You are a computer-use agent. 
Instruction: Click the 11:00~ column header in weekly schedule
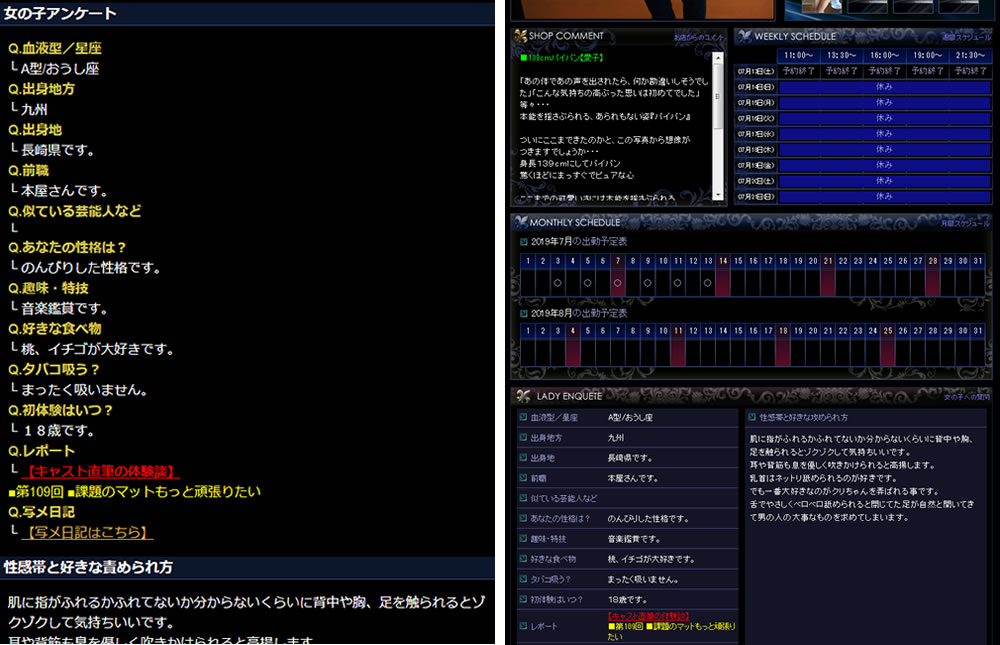click(798, 56)
